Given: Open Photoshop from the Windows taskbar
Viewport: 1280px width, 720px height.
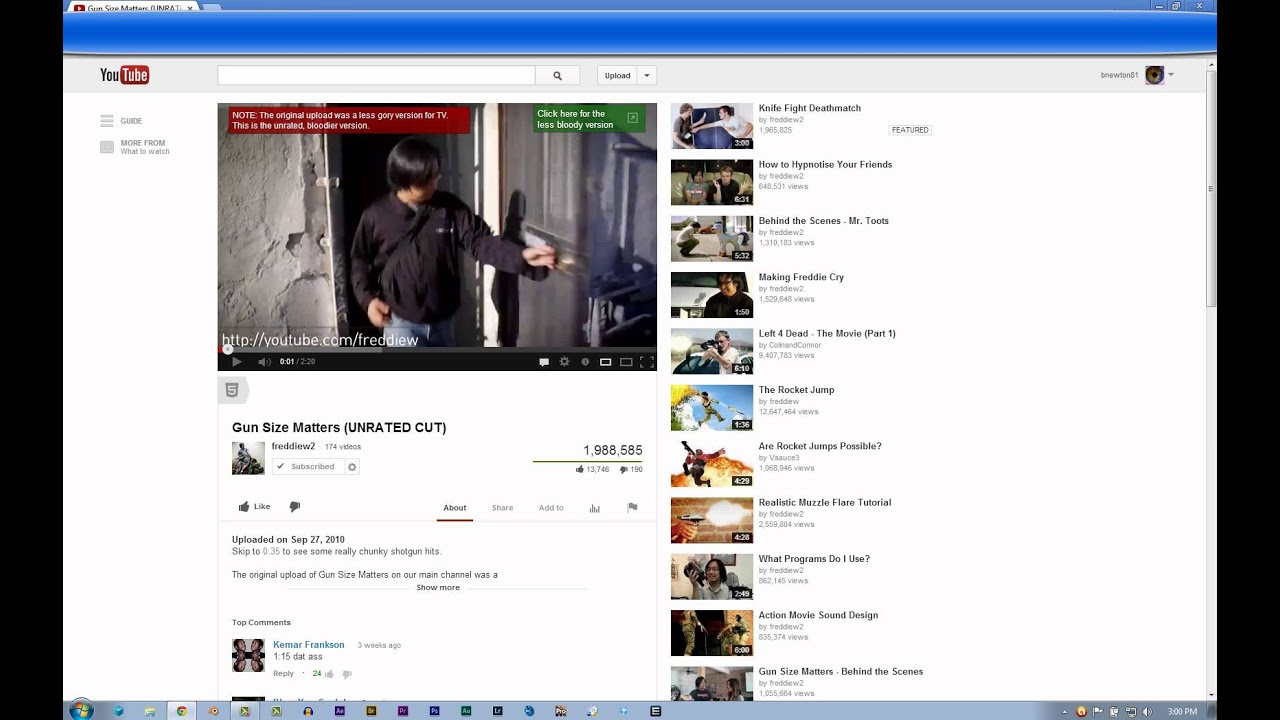Looking at the screenshot, I should point(434,711).
